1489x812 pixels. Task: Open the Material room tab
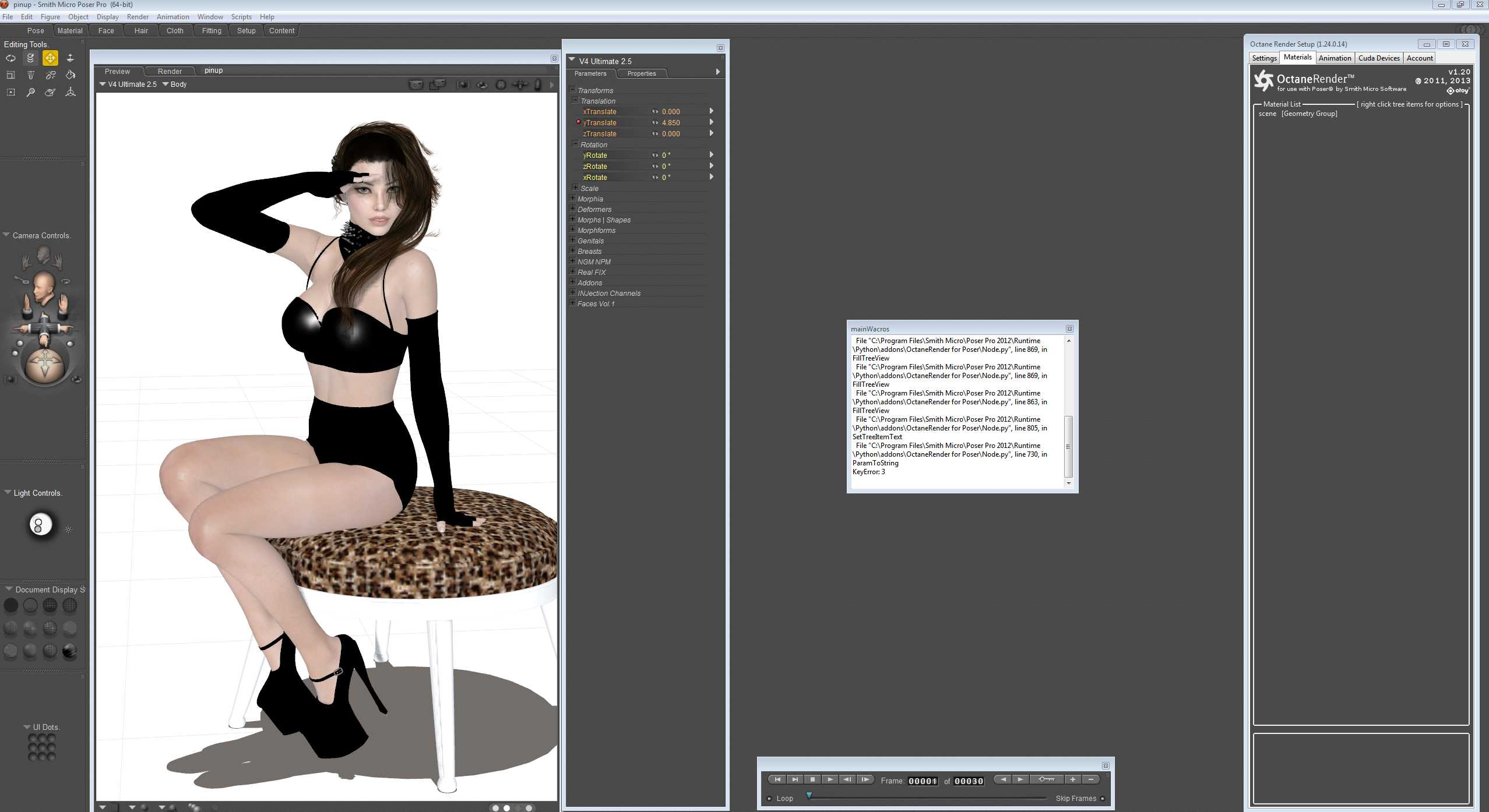[70, 31]
